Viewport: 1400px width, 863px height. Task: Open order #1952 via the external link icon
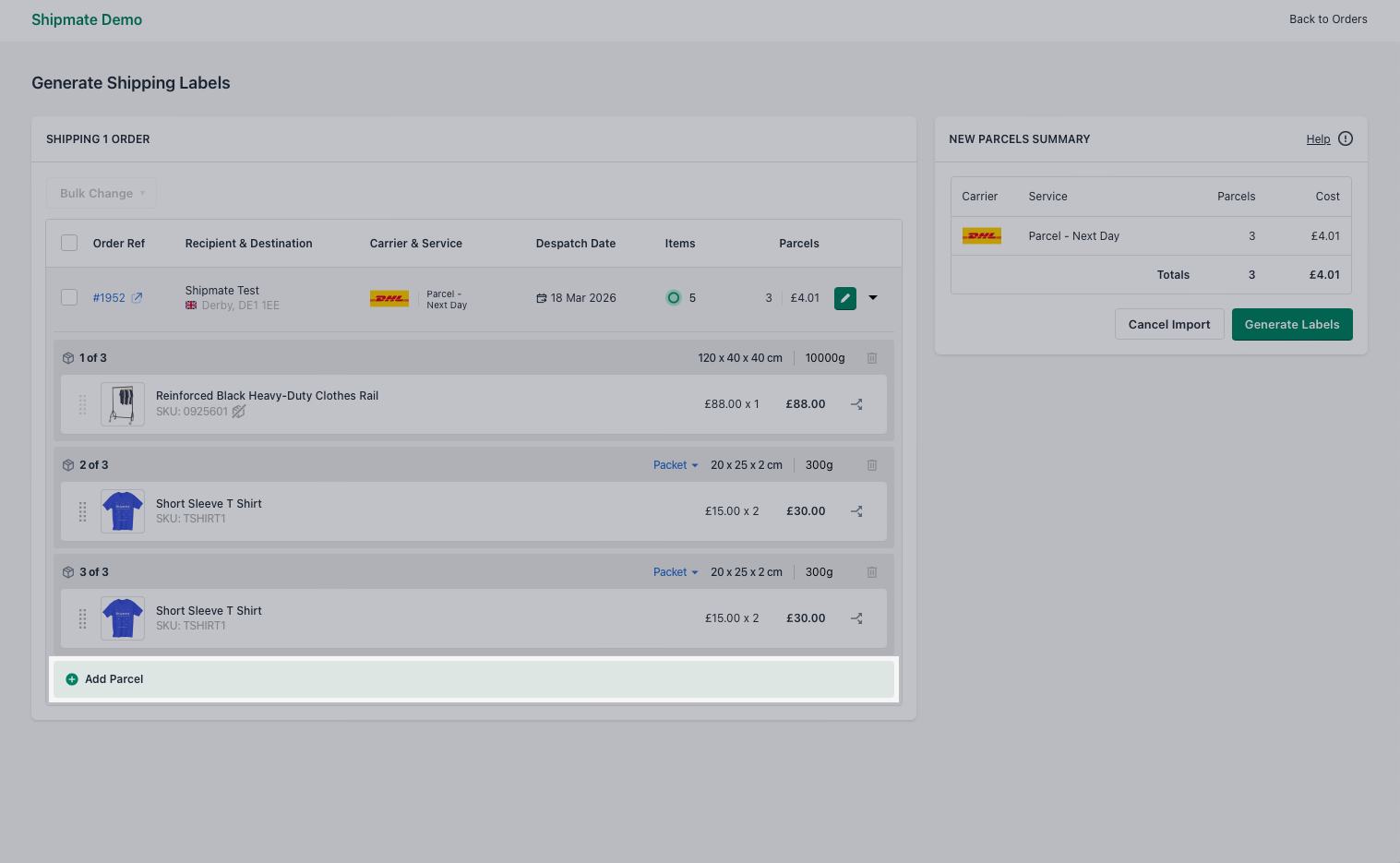pyautogui.click(x=137, y=296)
